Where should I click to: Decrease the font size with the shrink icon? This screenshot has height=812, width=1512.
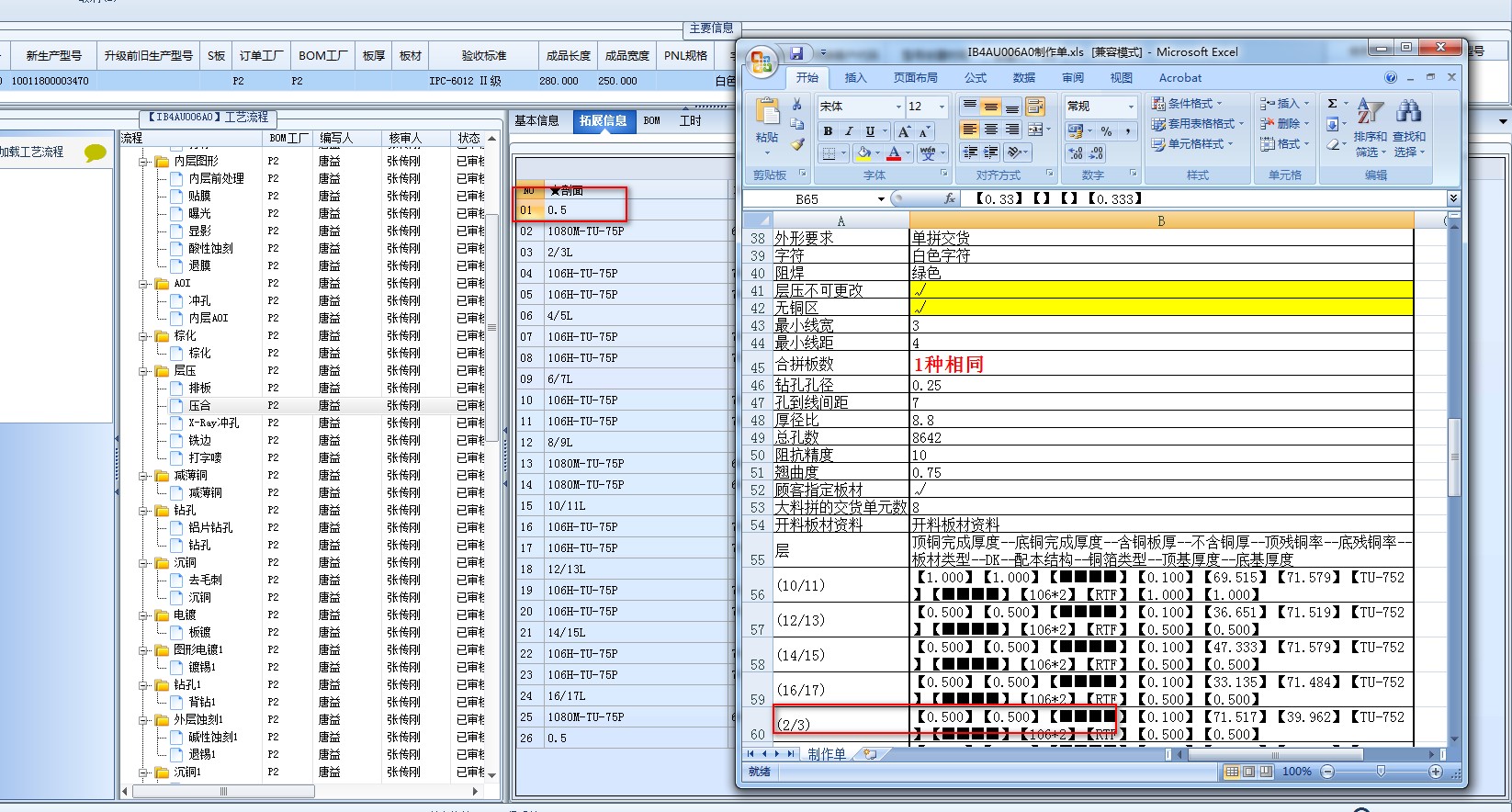click(x=924, y=131)
